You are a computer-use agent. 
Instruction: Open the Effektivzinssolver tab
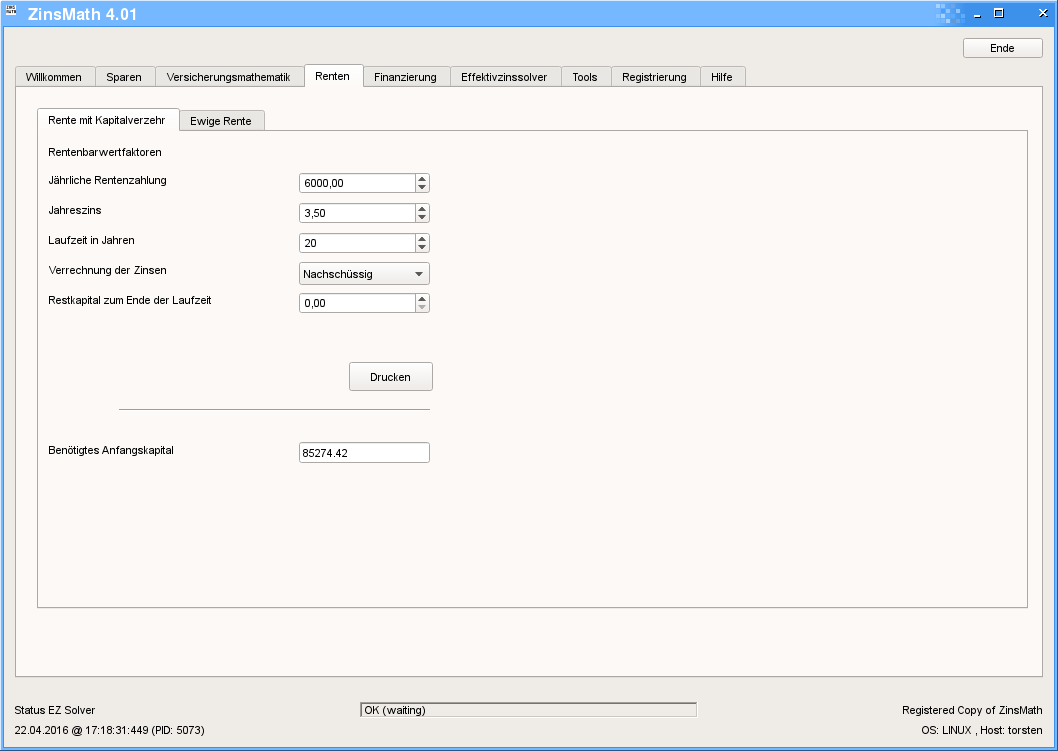(504, 77)
